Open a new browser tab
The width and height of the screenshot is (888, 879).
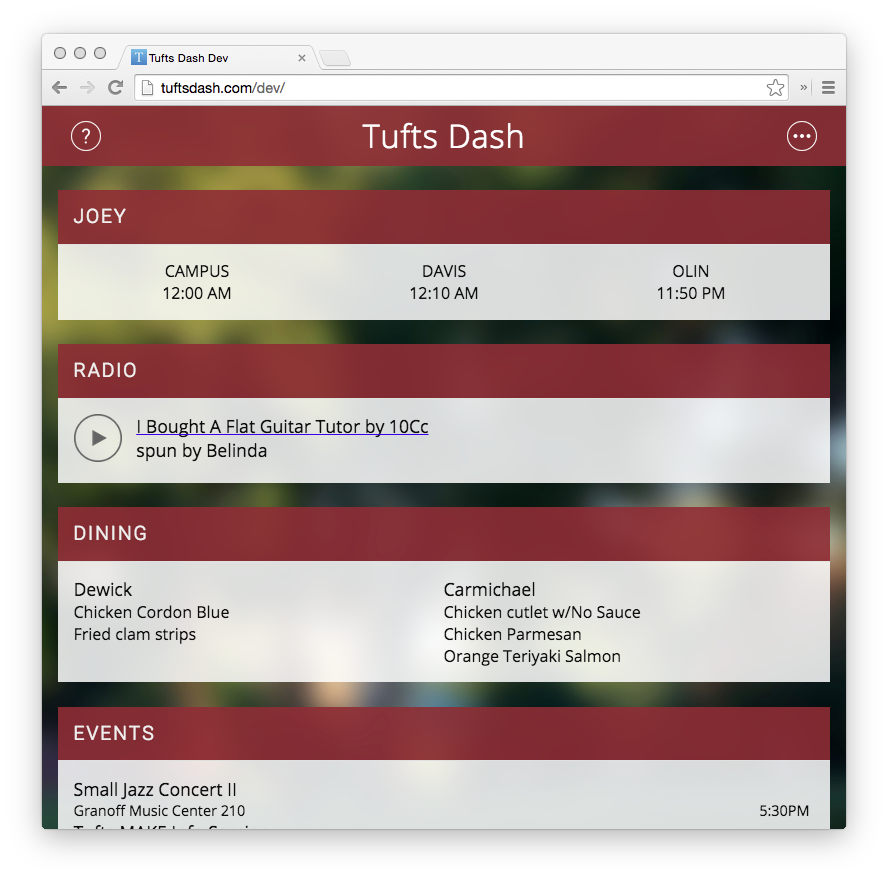pyautogui.click(x=335, y=58)
